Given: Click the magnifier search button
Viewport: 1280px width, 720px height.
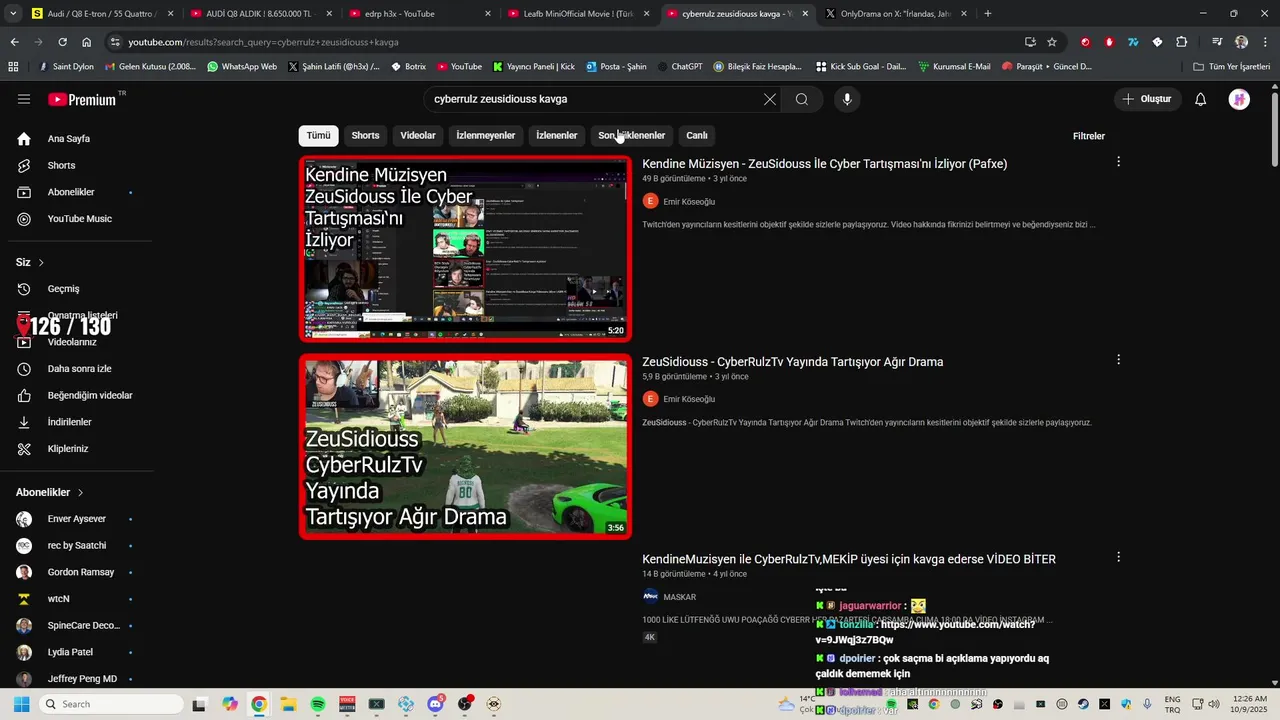Looking at the screenshot, I should point(802,99).
